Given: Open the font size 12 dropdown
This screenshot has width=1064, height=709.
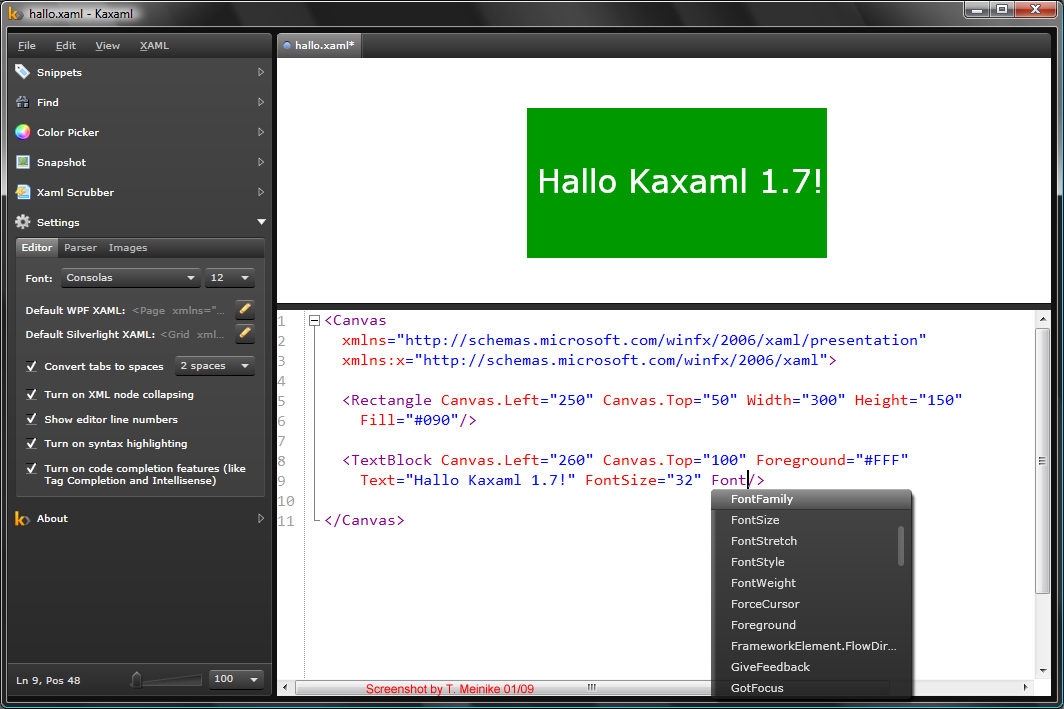Looking at the screenshot, I should click(230, 277).
